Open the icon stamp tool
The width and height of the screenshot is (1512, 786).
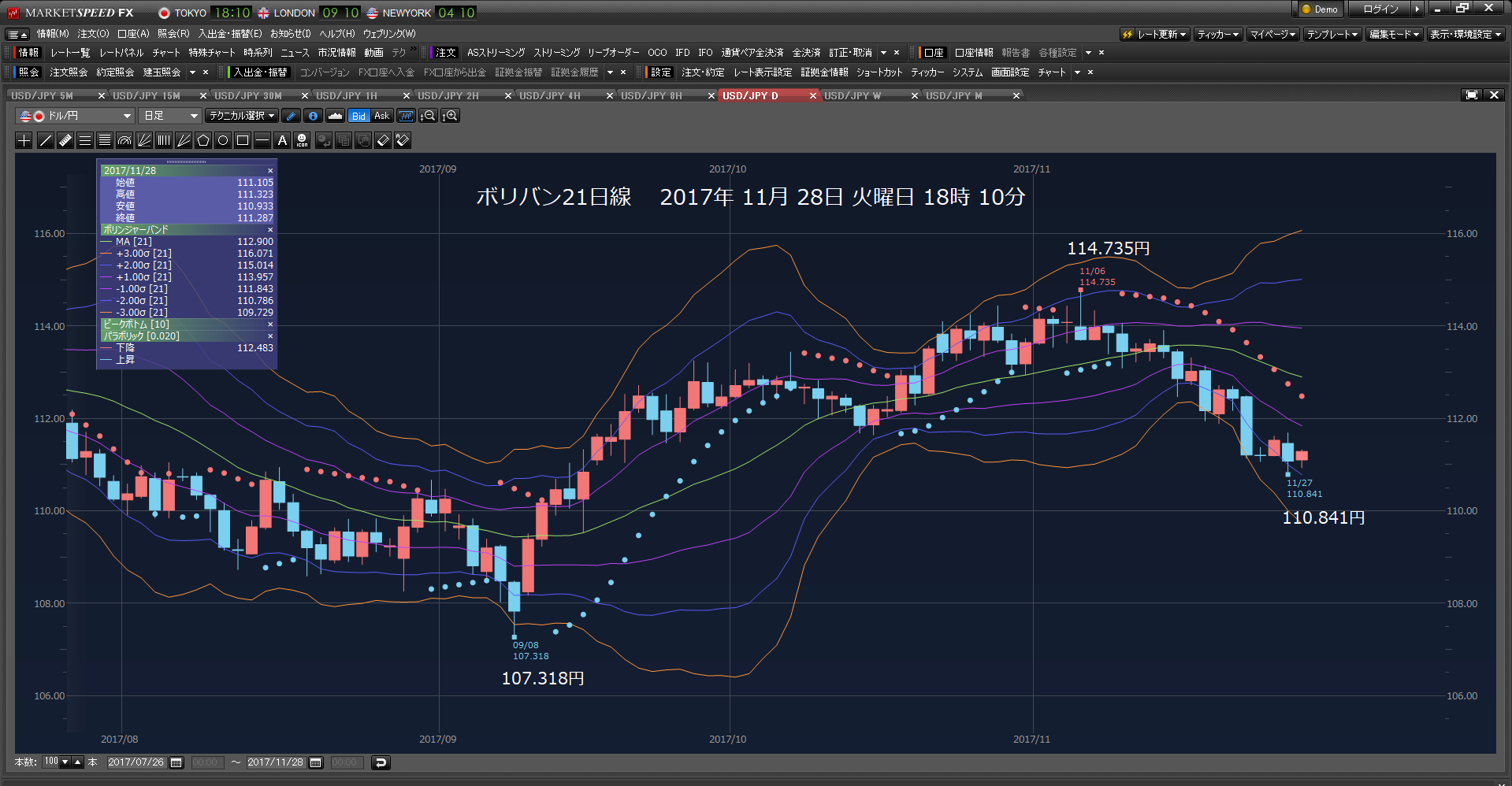(x=302, y=140)
